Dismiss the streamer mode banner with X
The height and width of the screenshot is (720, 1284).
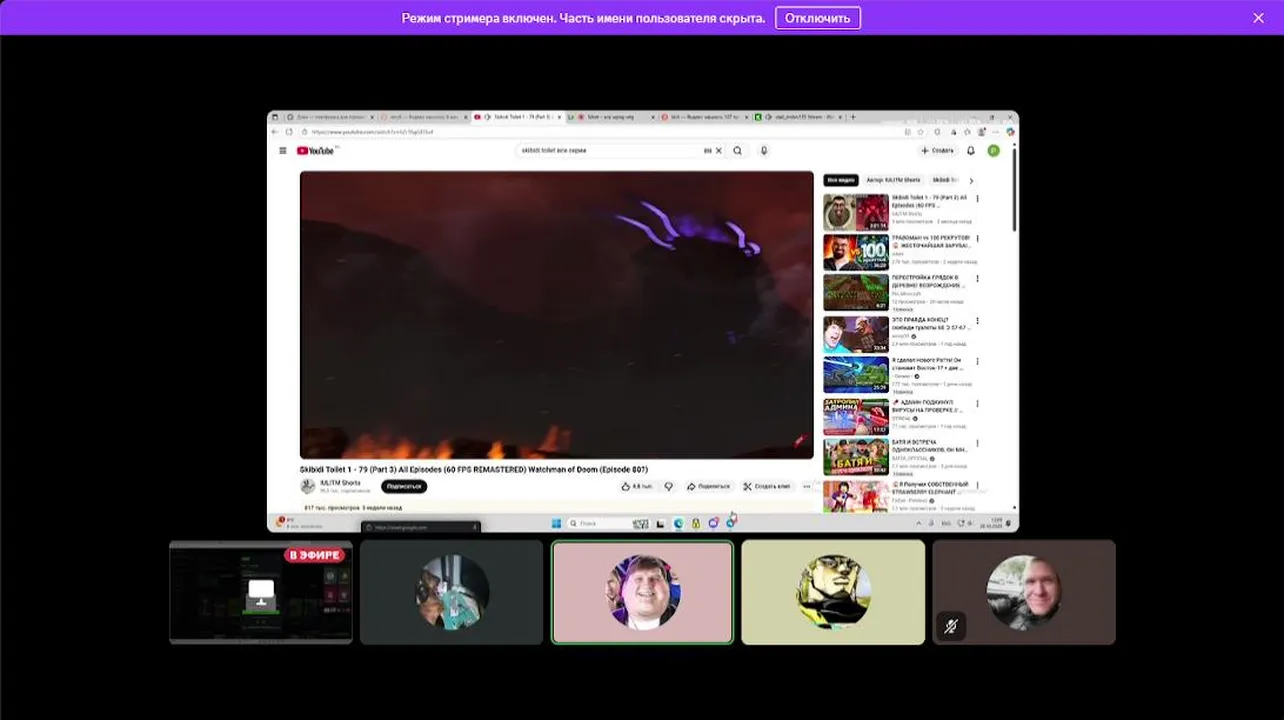click(x=1258, y=18)
